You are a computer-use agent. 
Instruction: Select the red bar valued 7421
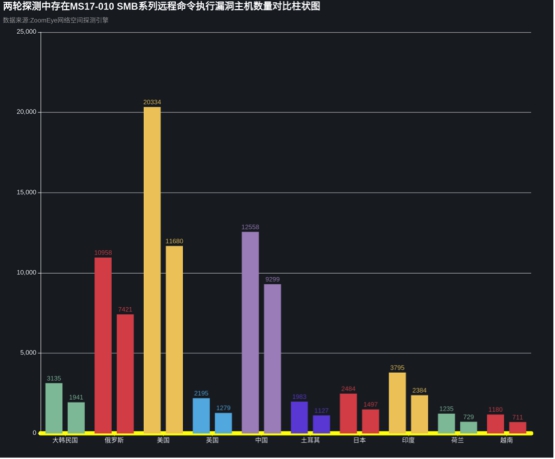click(x=125, y=373)
